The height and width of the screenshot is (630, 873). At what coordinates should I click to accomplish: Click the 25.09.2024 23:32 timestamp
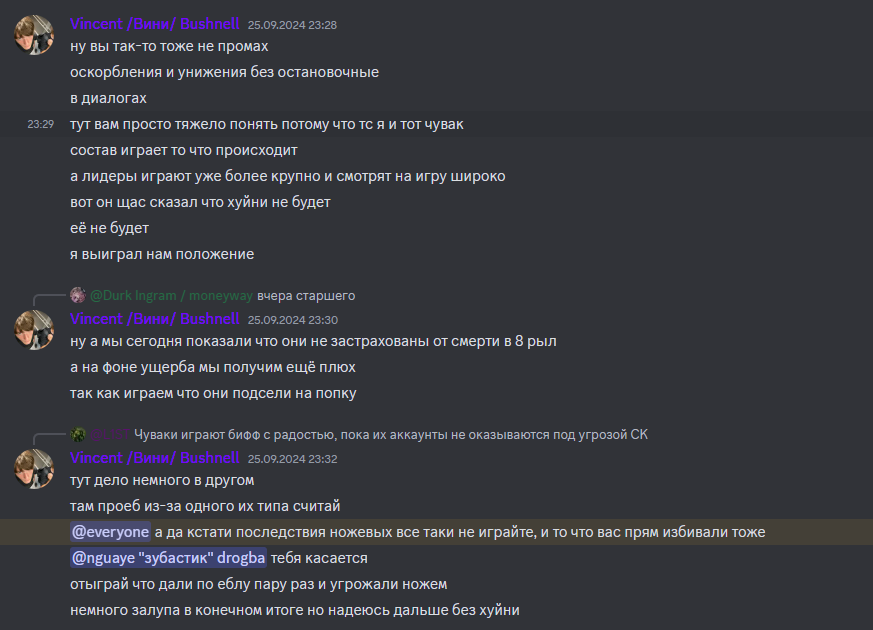(293, 459)
